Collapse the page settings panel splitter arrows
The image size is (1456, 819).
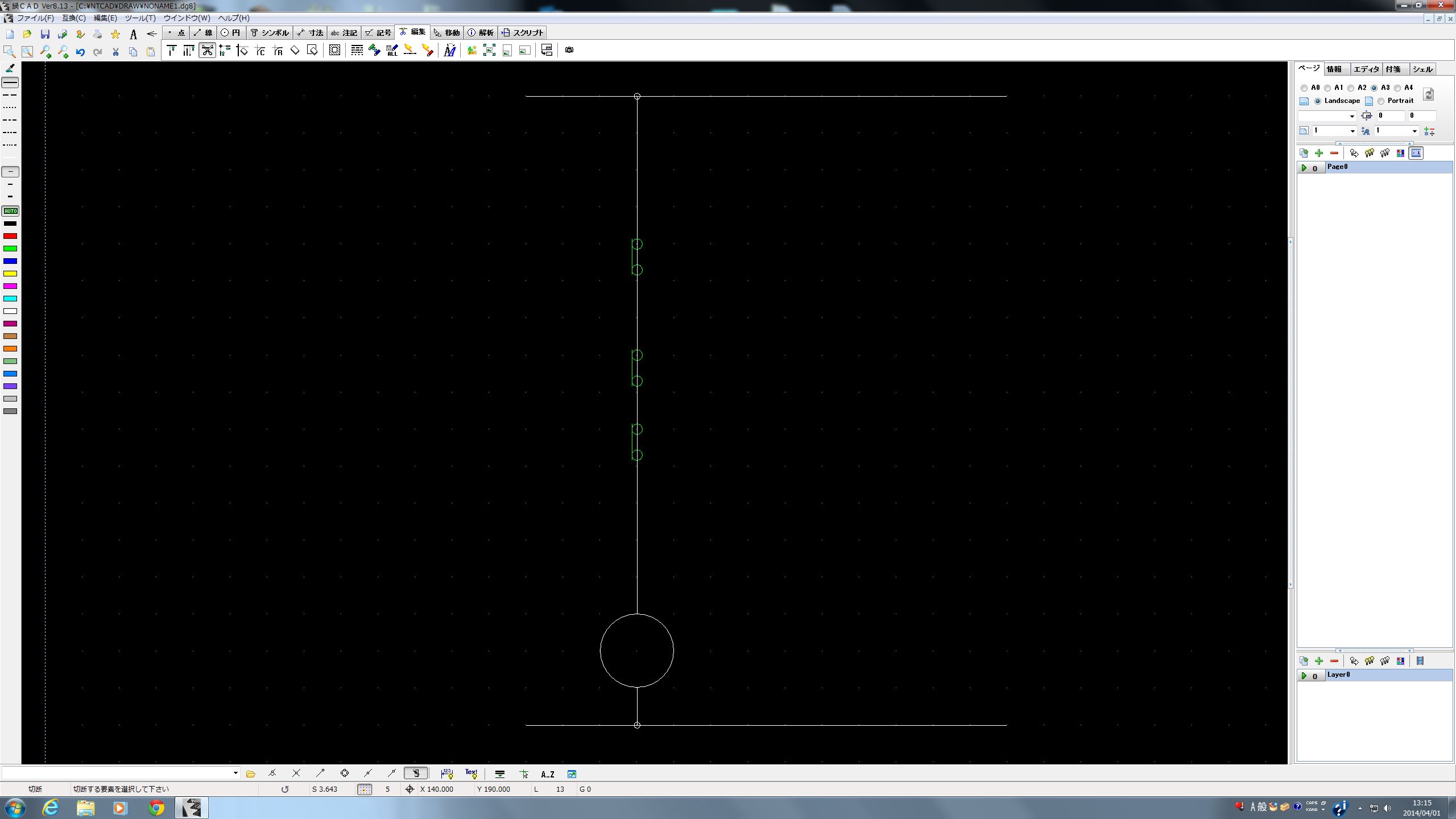pyautogui.click(x=1374, y=143)
